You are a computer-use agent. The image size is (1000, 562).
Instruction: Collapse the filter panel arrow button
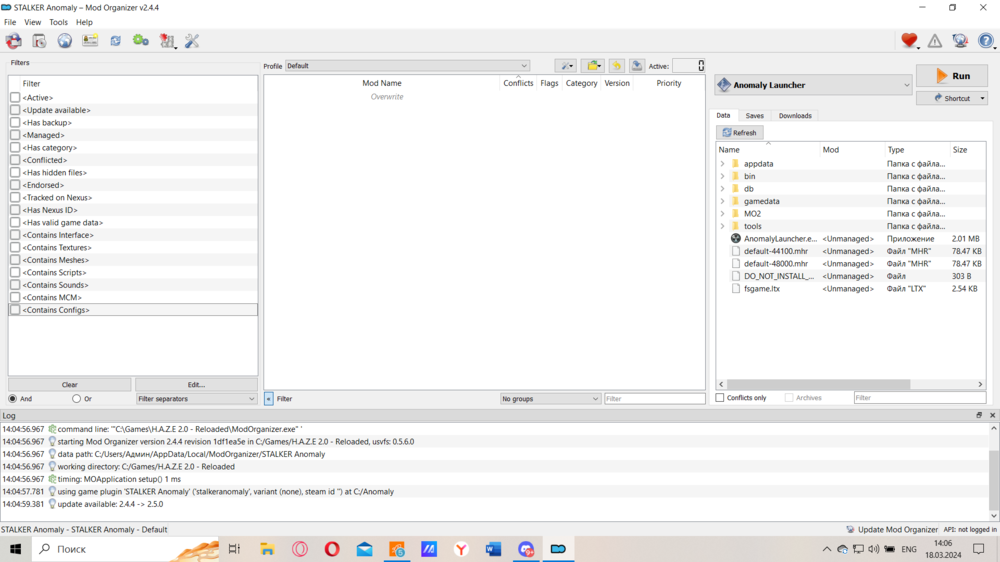(x=268, y=399)
